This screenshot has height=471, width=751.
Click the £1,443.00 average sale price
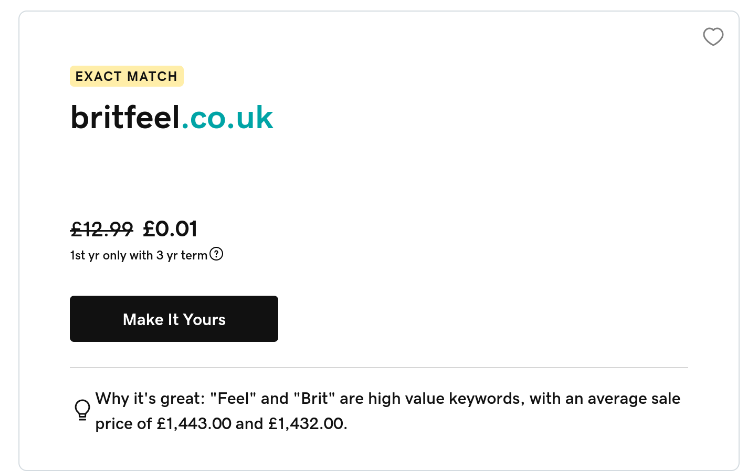194,424
